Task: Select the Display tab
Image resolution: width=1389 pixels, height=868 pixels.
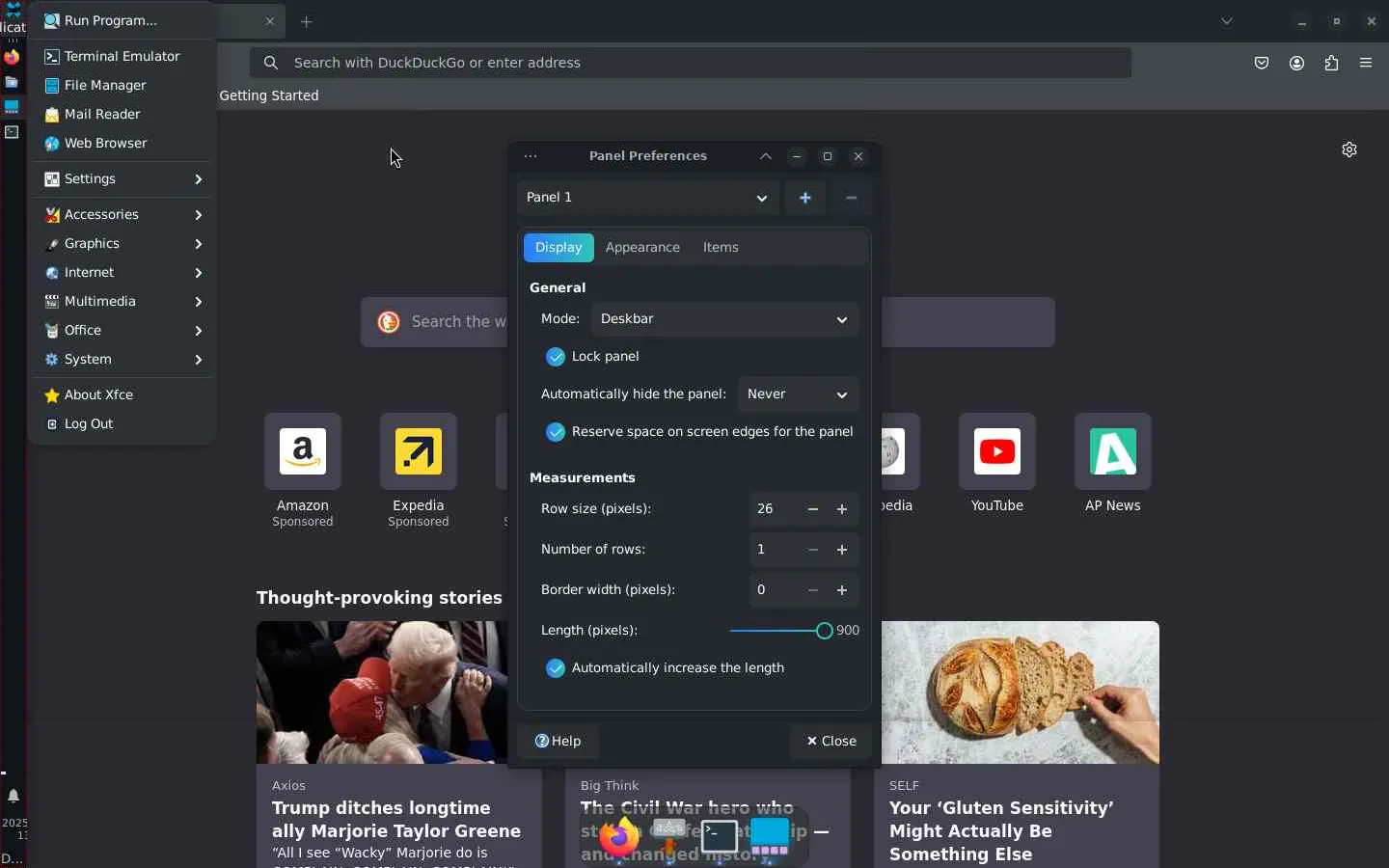Action: [x=558, y=248]
